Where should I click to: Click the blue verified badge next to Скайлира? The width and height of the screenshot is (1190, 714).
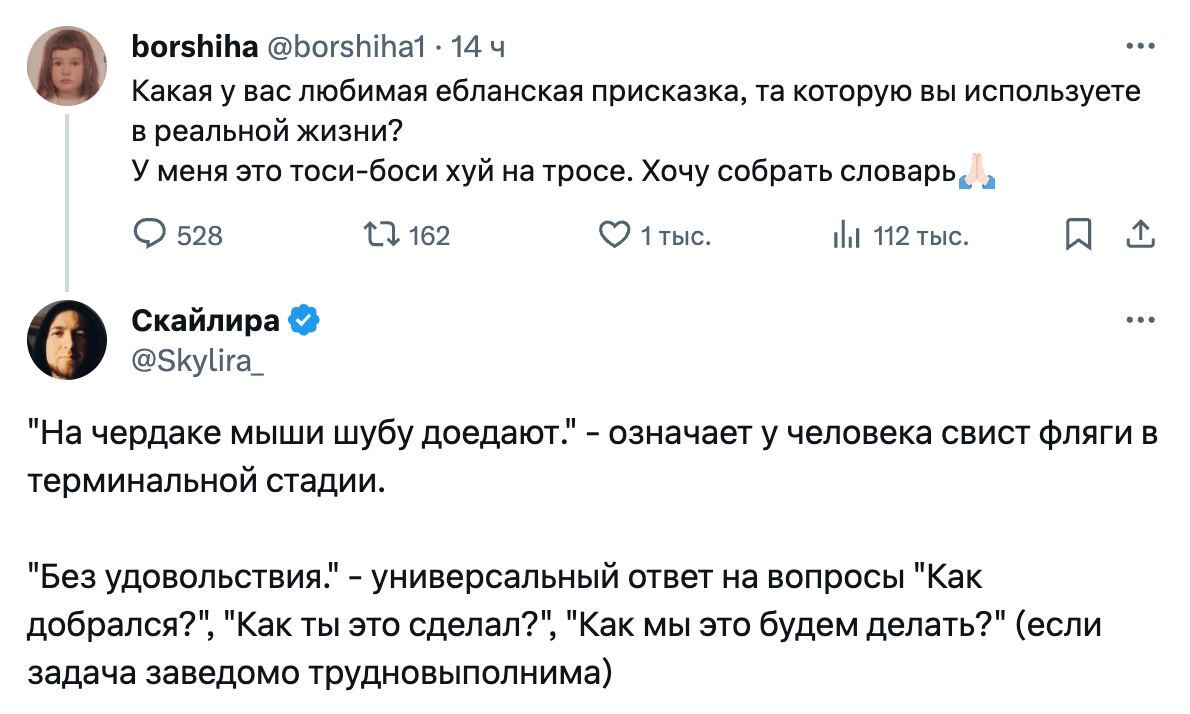point(304,321)
